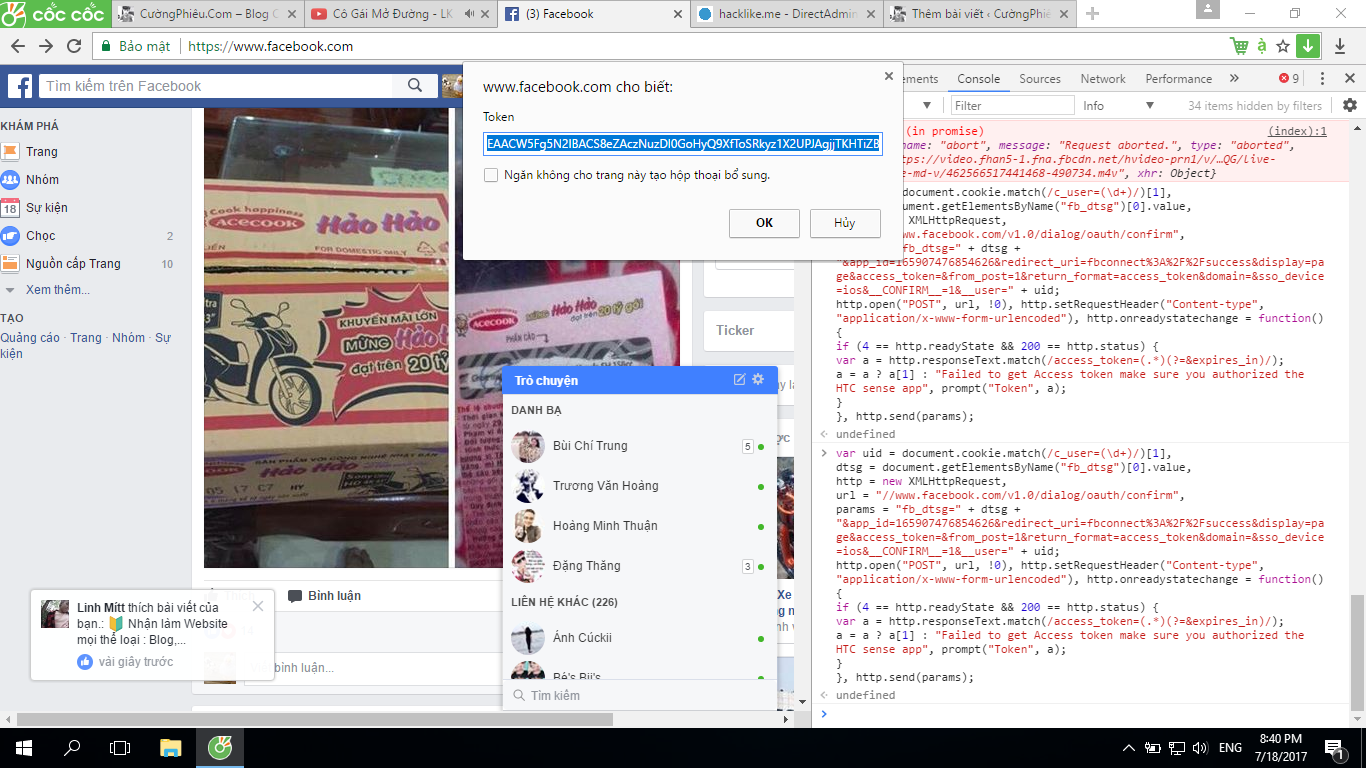Expand DevTools more tabs chevron
The width and height of the screenshot is (1366, 768).
pos(1234,79)
